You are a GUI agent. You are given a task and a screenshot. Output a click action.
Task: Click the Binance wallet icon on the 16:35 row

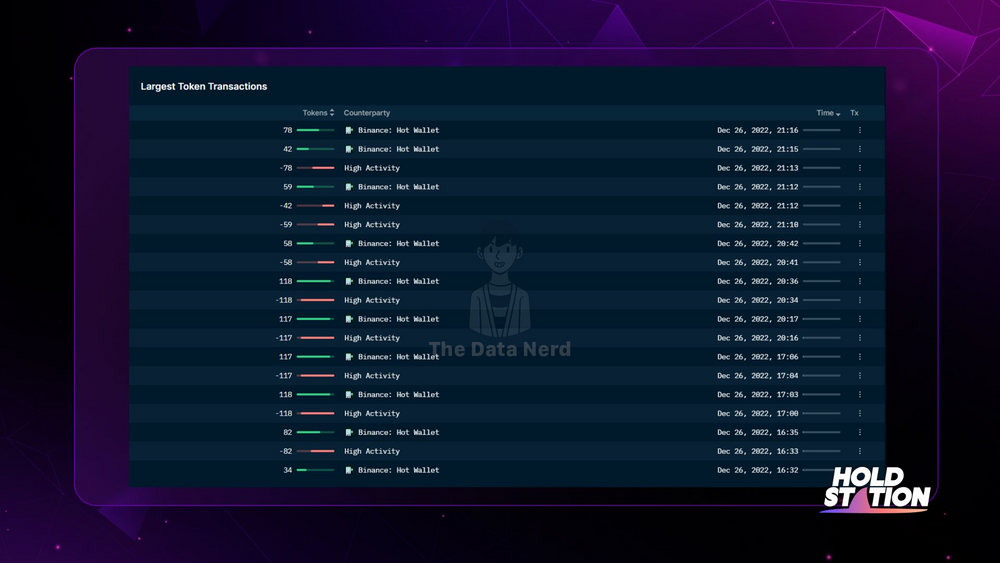tap(349, 432)
